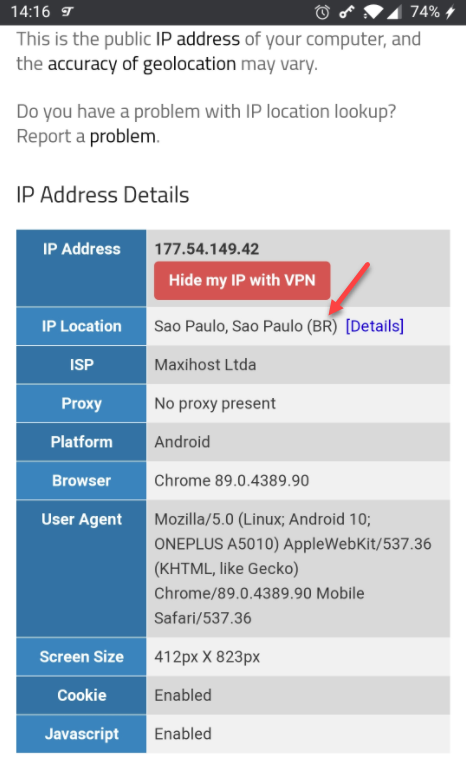Viewport: 466px width, 765px height.
Task: Tap the notification icon beside the clock
Action: tap(67, 12)
